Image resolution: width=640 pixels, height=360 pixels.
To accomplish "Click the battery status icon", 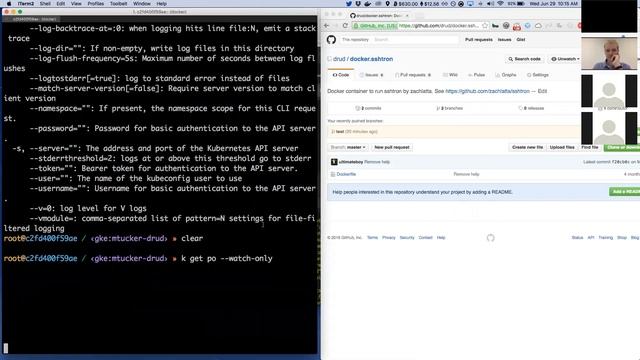I will 521,4.
